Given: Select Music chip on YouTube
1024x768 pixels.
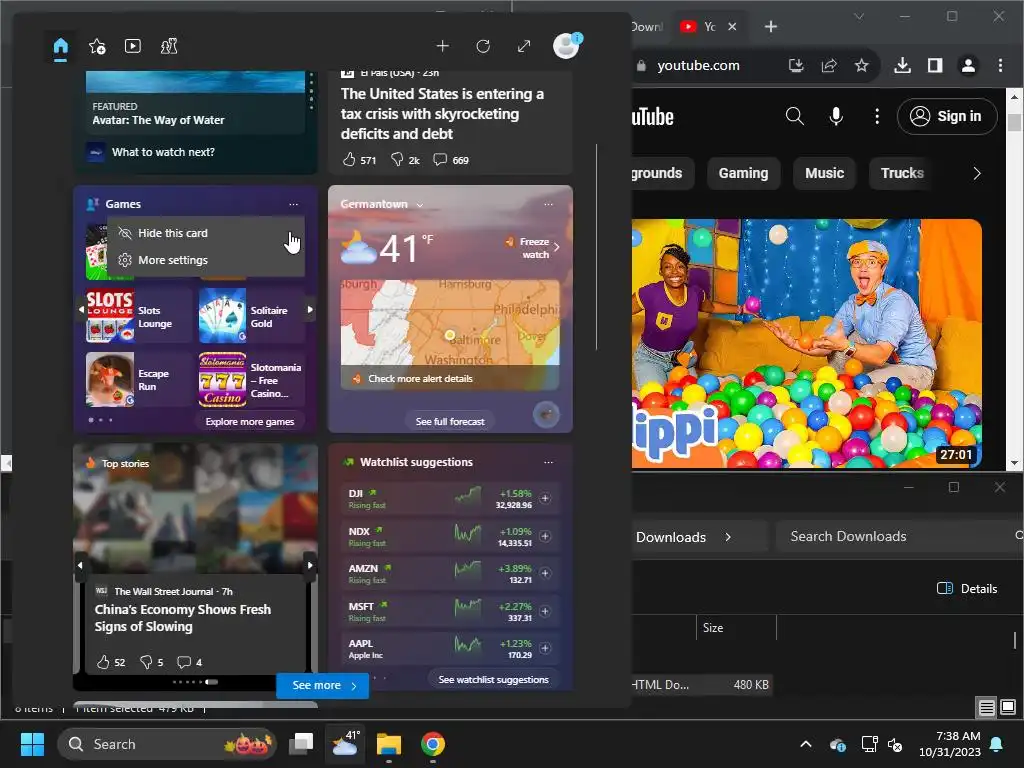Looking at the screenshot, I should (824, 173).
